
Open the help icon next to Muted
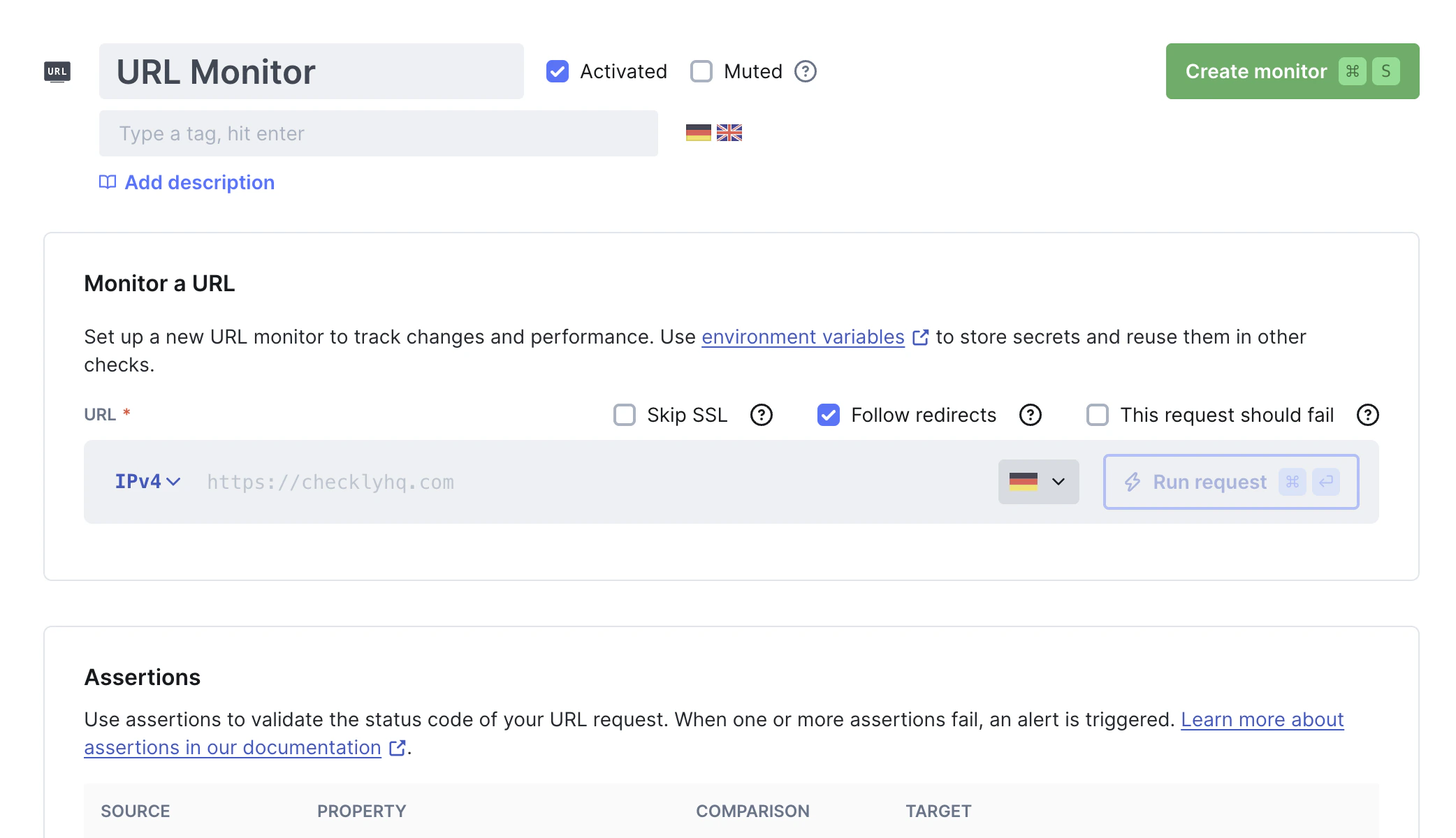(804, 71)
